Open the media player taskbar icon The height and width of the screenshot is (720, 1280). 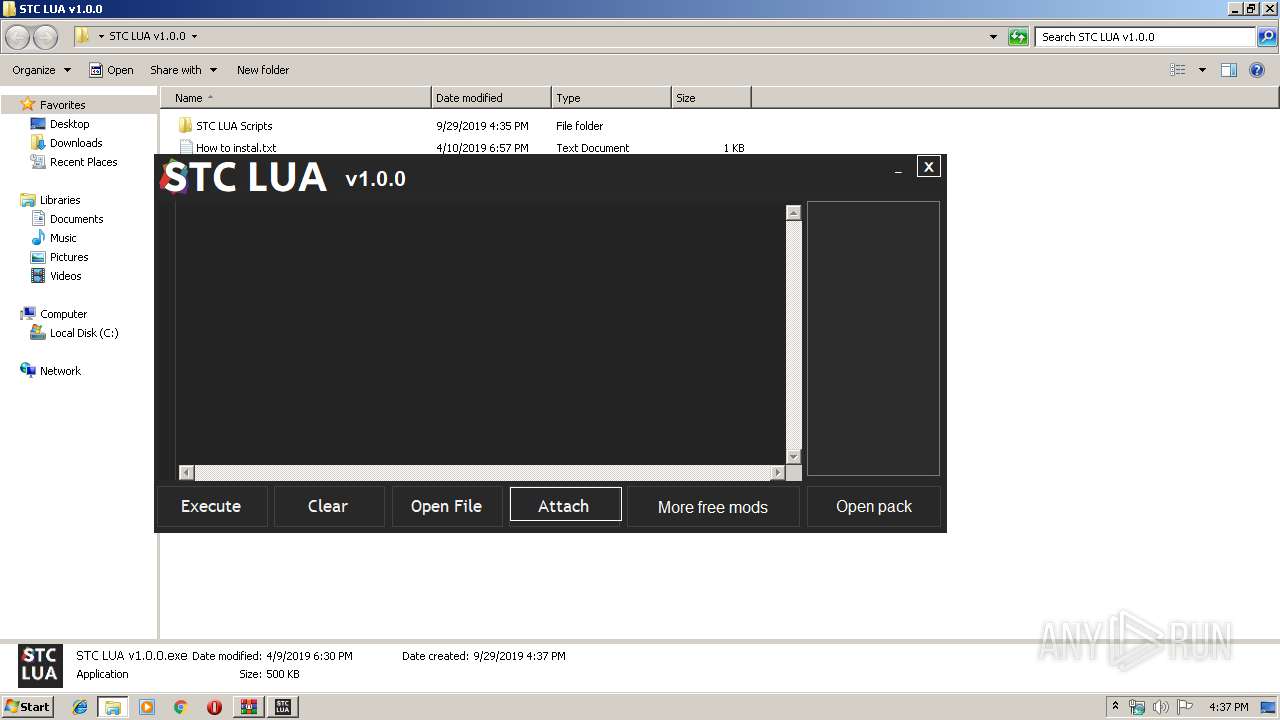point(147,707)
